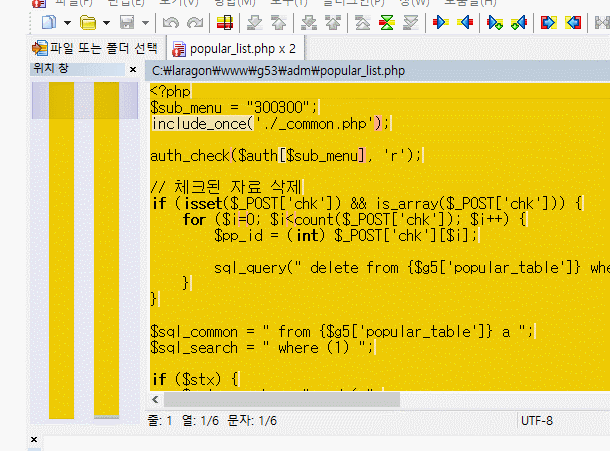This screenshot has width=610, height=451.
Task: Go to the last difference
Action: tap(411, 23)
